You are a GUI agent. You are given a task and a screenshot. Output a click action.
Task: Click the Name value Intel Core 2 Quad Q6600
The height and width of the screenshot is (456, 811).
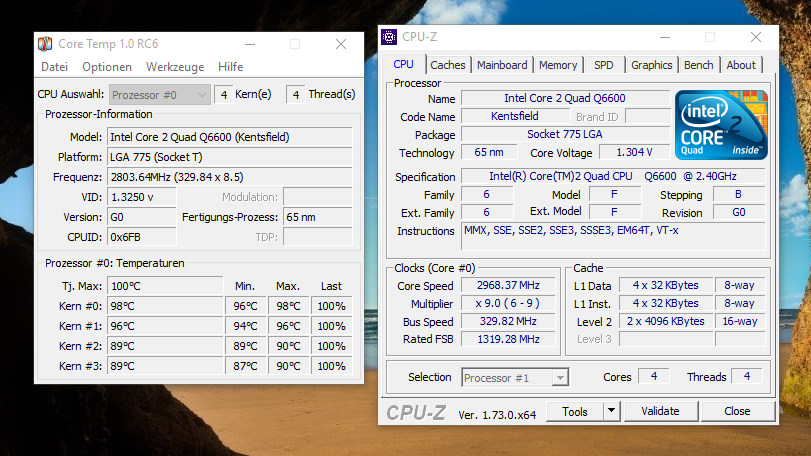pyautogui.click(x=565, y=98)
